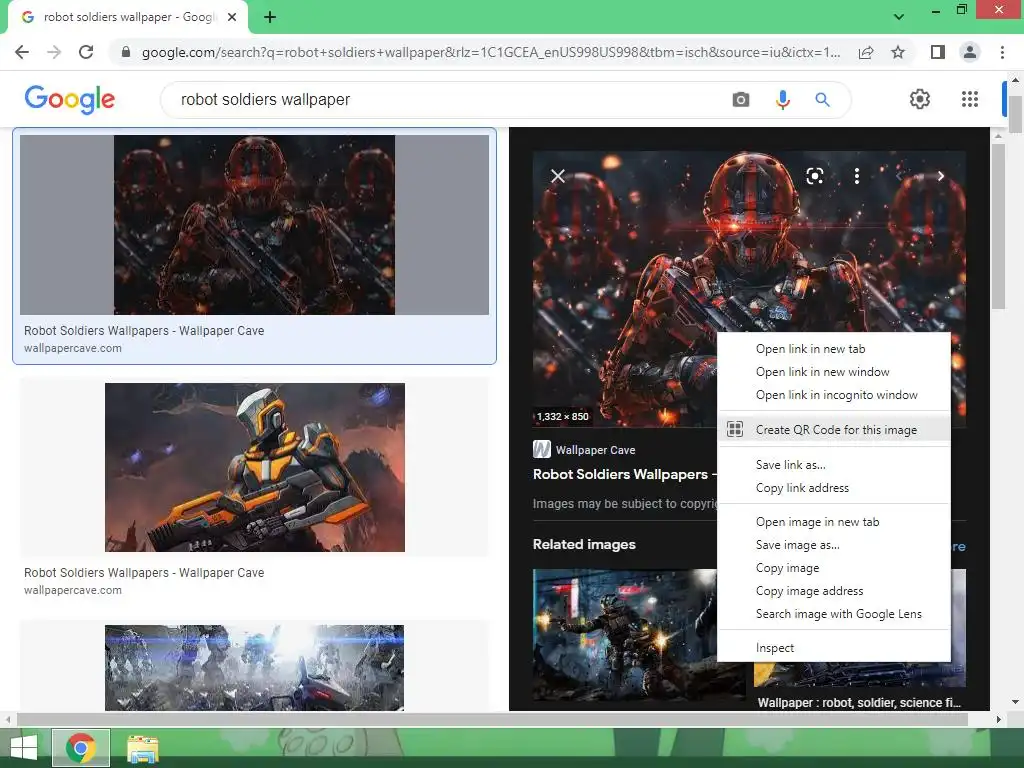Start voice search with the microphone
The height and width of the screenshot is (768, 1024).
pyautogui.click(x=782, y=100)
